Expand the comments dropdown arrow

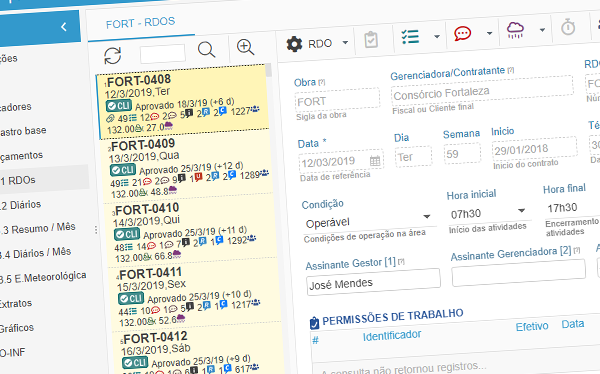pyautogui.click(x=489, y=33)
